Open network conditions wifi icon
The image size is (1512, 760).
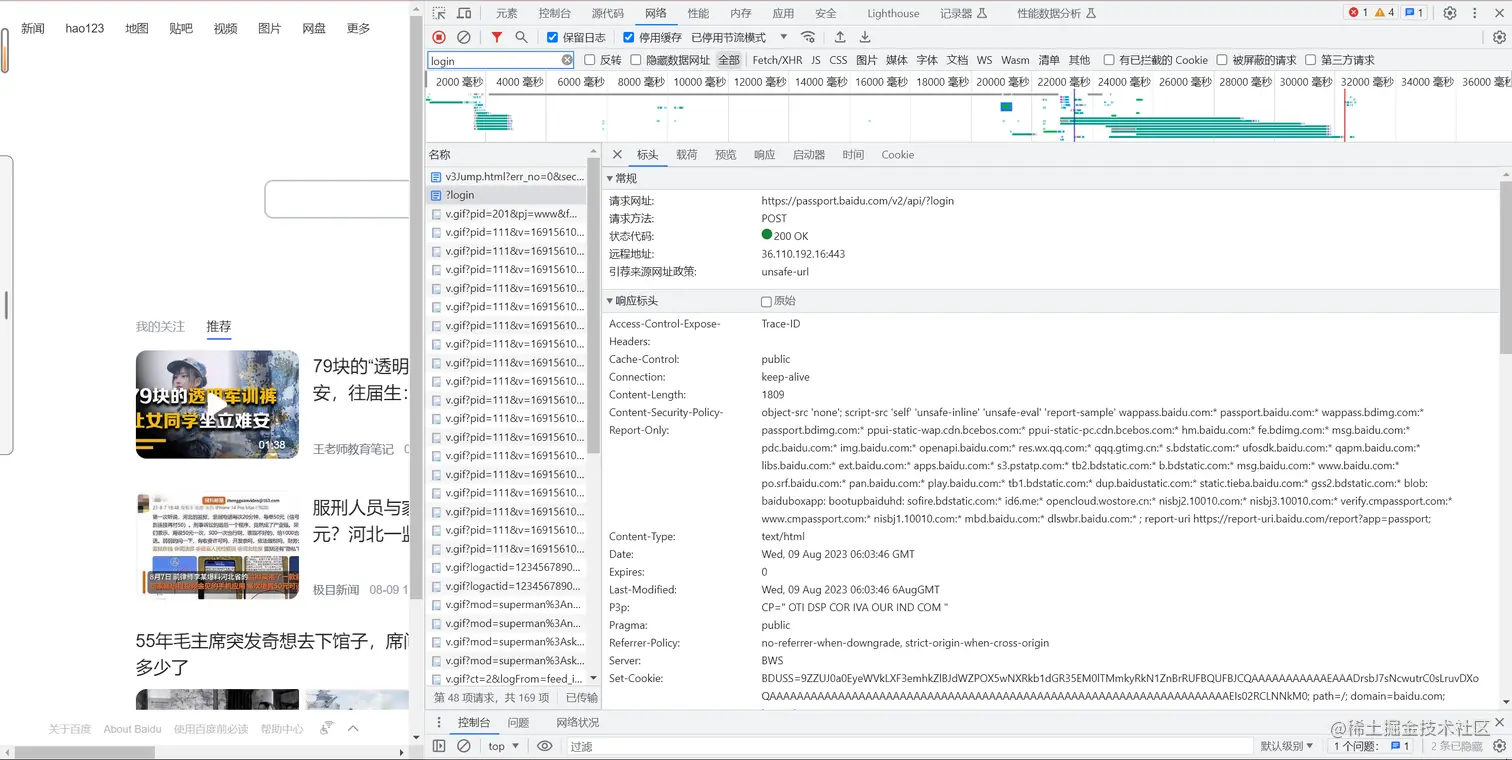point(808,37)
